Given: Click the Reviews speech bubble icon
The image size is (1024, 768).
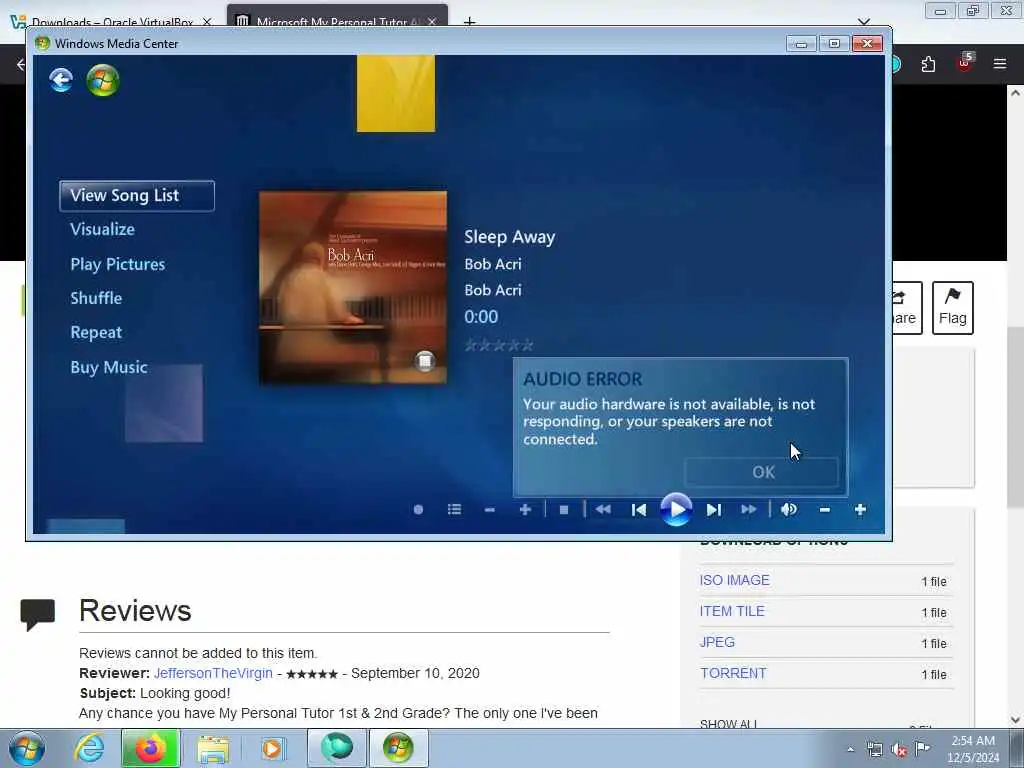Looking at the screenshot, I should (37, 615).
